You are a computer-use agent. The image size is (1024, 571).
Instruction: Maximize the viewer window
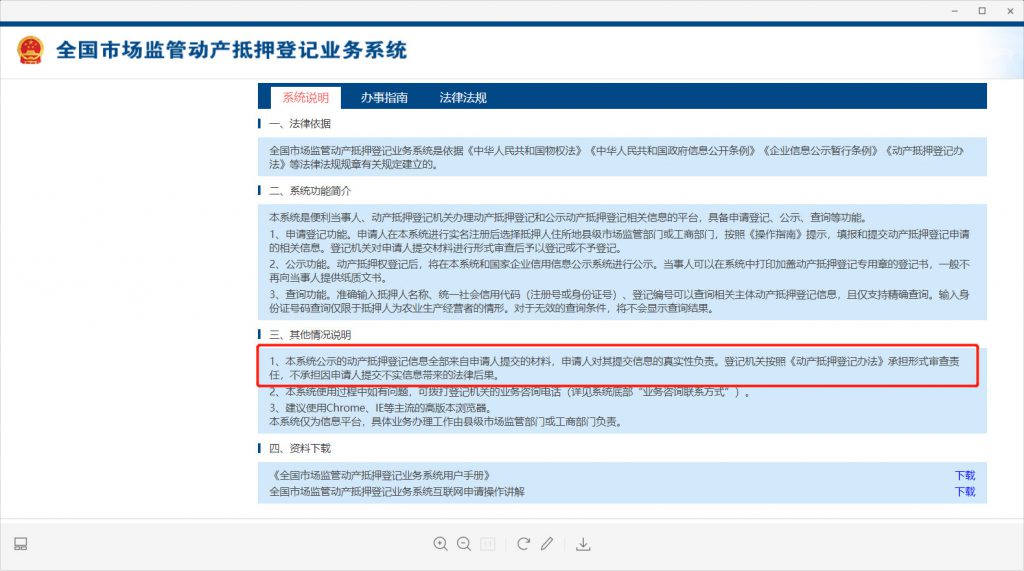[x=982, y=10]
